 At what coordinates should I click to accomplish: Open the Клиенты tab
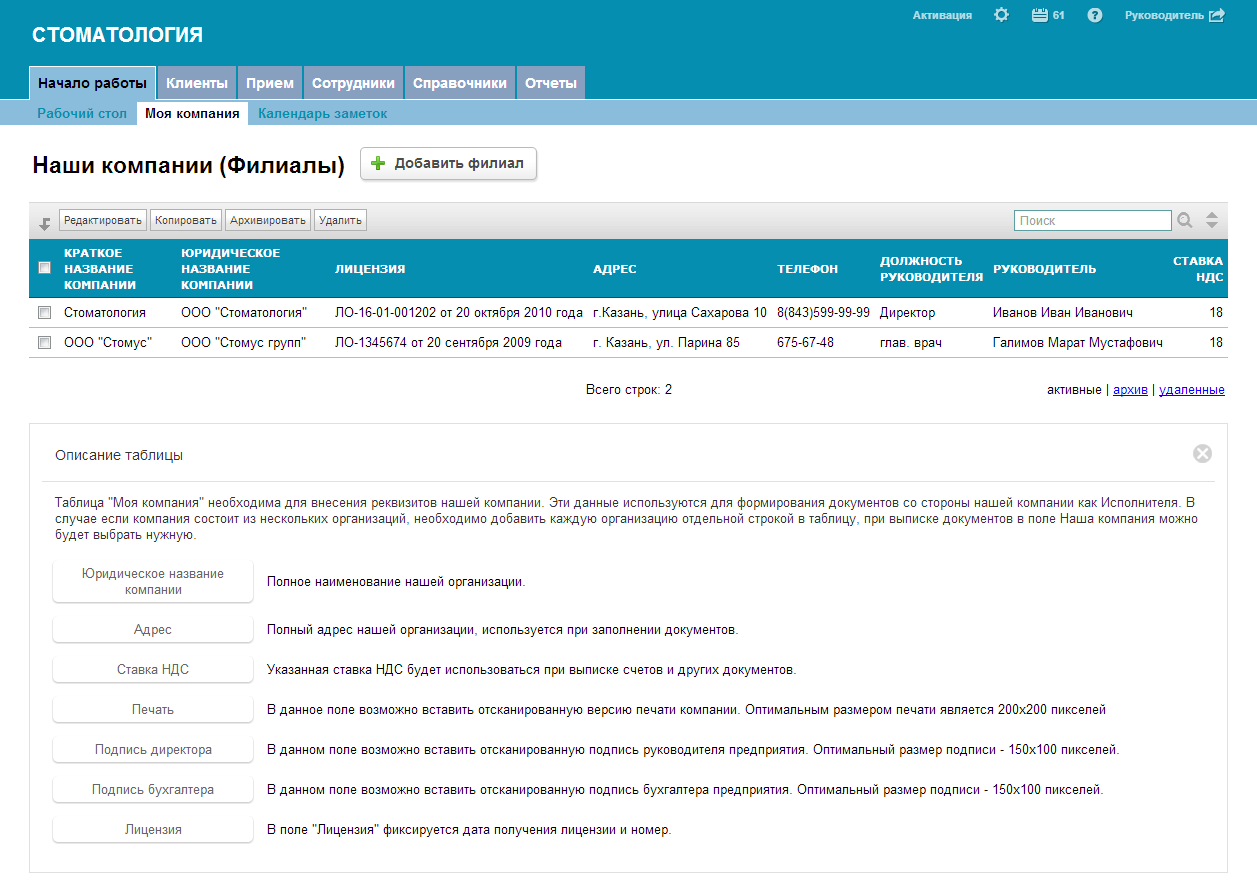[197, 83]
